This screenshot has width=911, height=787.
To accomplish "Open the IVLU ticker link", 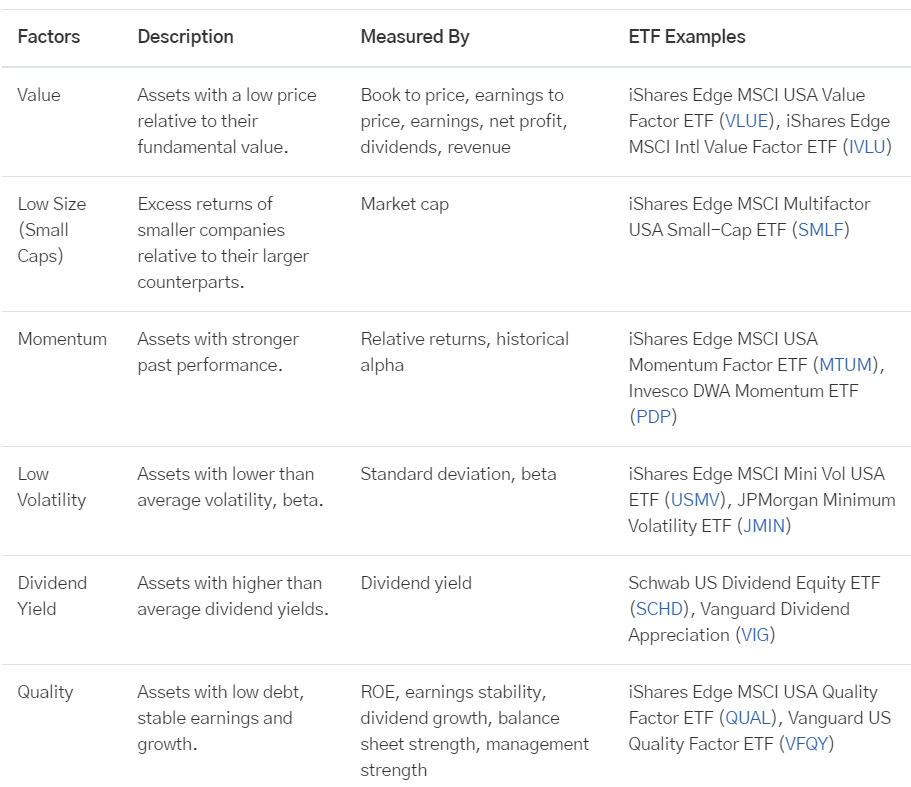I will (x=867, y=147).
